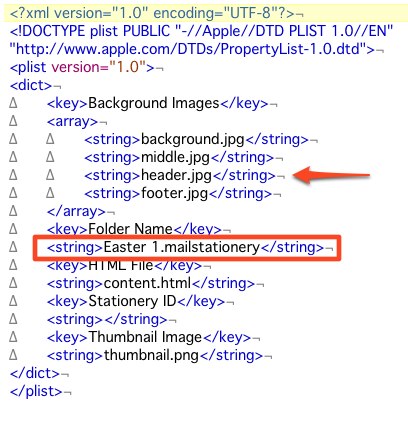408x433 pixels.
Task: Click the footer.jpg string line
Action: 178,193
